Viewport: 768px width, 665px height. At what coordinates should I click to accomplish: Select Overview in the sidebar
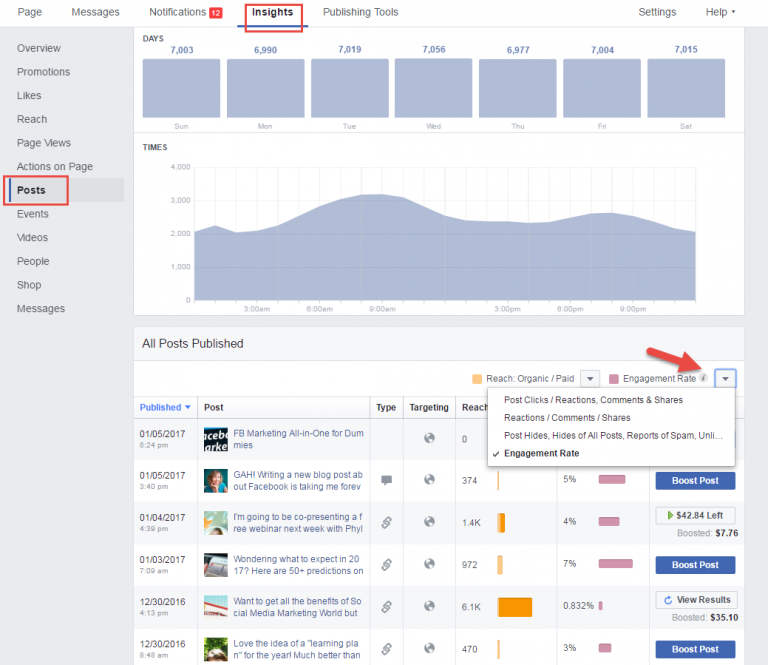tap(39, 48)
